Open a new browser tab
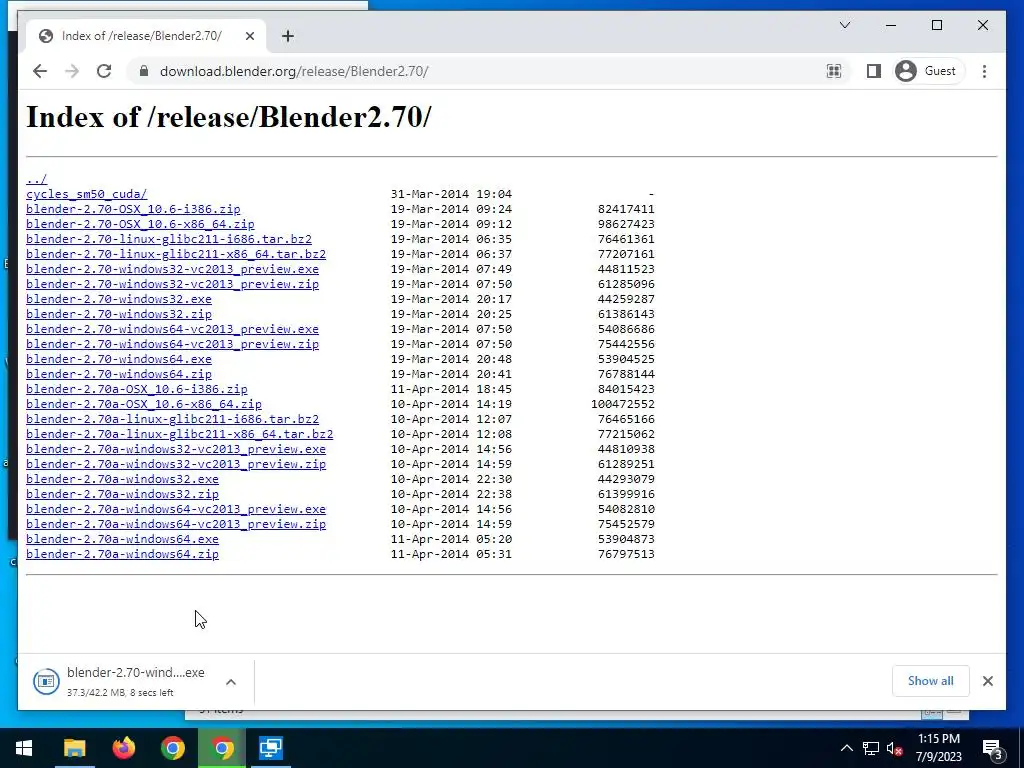 coord(288,36)
